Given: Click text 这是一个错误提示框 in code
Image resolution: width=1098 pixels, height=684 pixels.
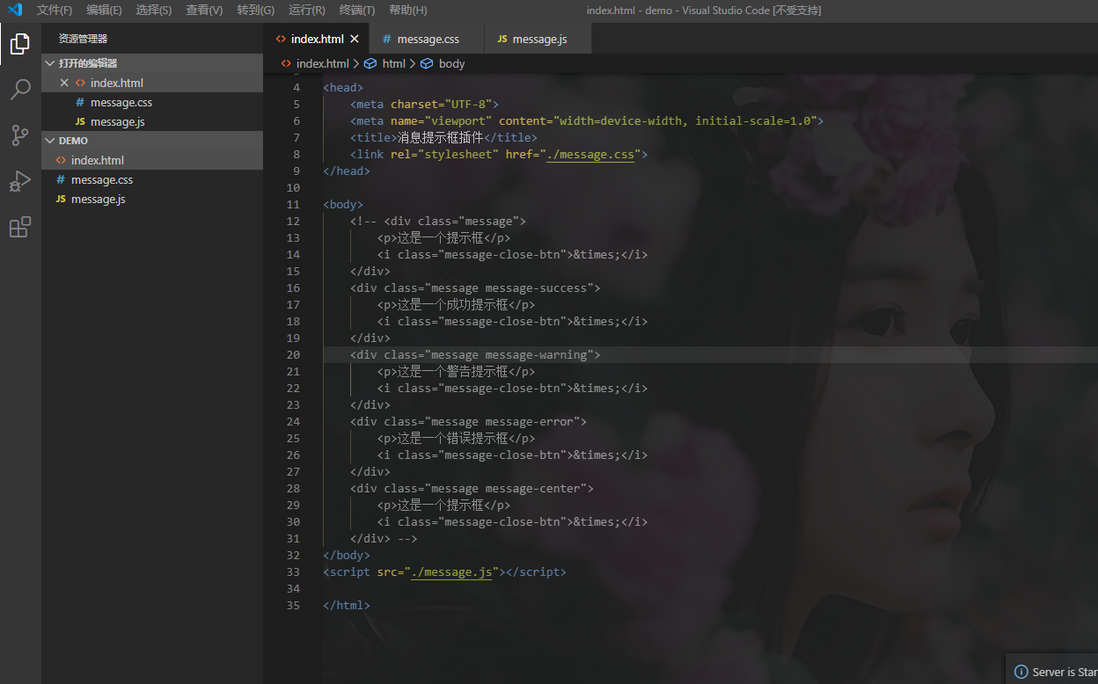Looking at the screenshot, I should click(x=452, y=438).
